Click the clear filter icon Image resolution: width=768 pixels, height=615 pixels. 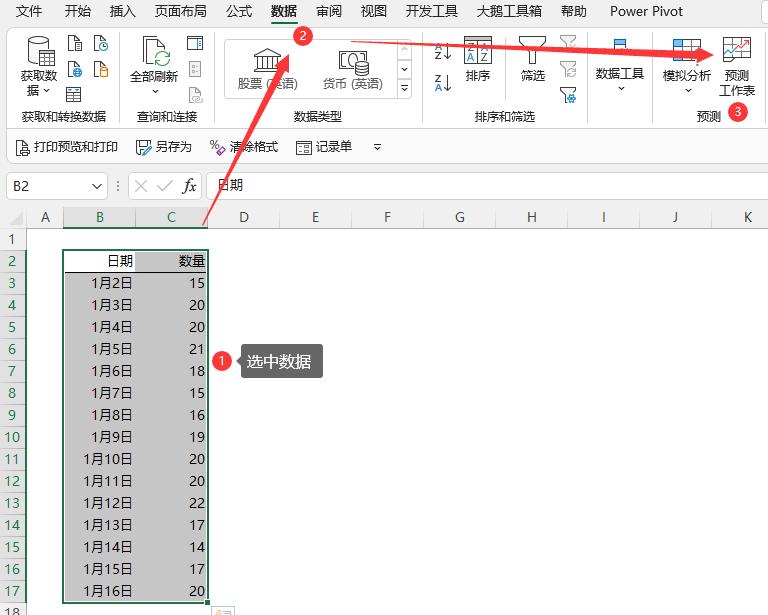[568, 43]
